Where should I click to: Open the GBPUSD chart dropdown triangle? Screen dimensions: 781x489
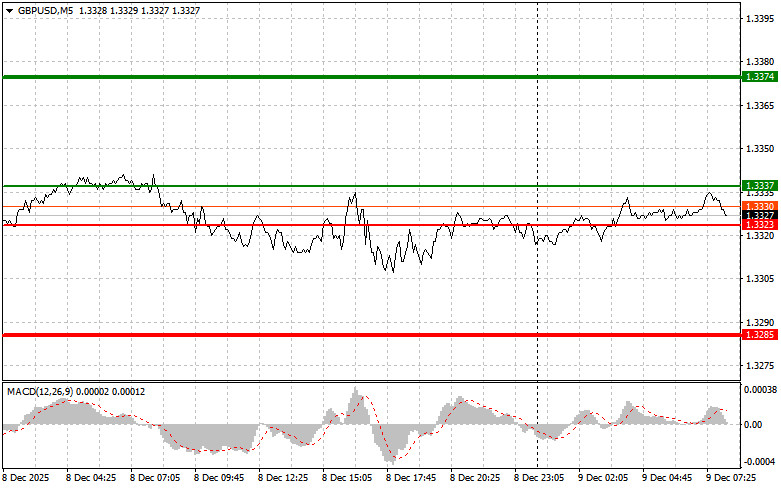[x=9, y=10]
